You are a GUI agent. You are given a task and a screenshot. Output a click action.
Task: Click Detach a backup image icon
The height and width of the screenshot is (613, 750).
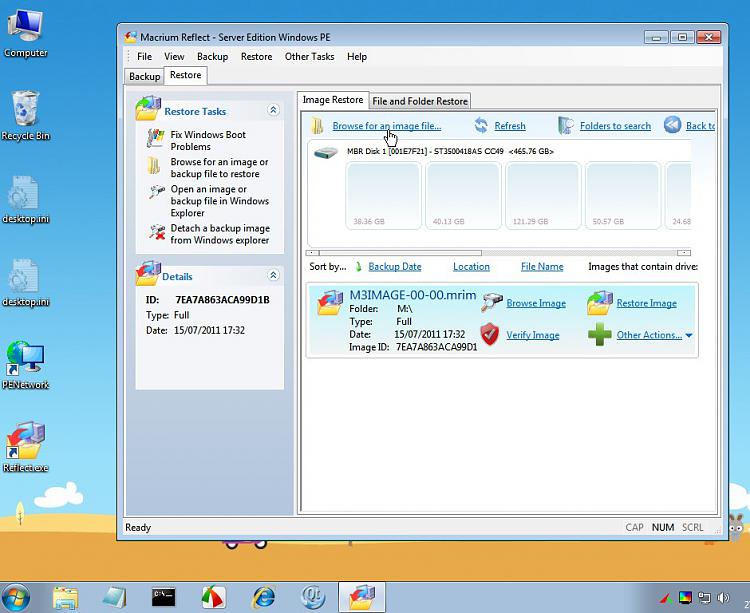tap(156, 232)
